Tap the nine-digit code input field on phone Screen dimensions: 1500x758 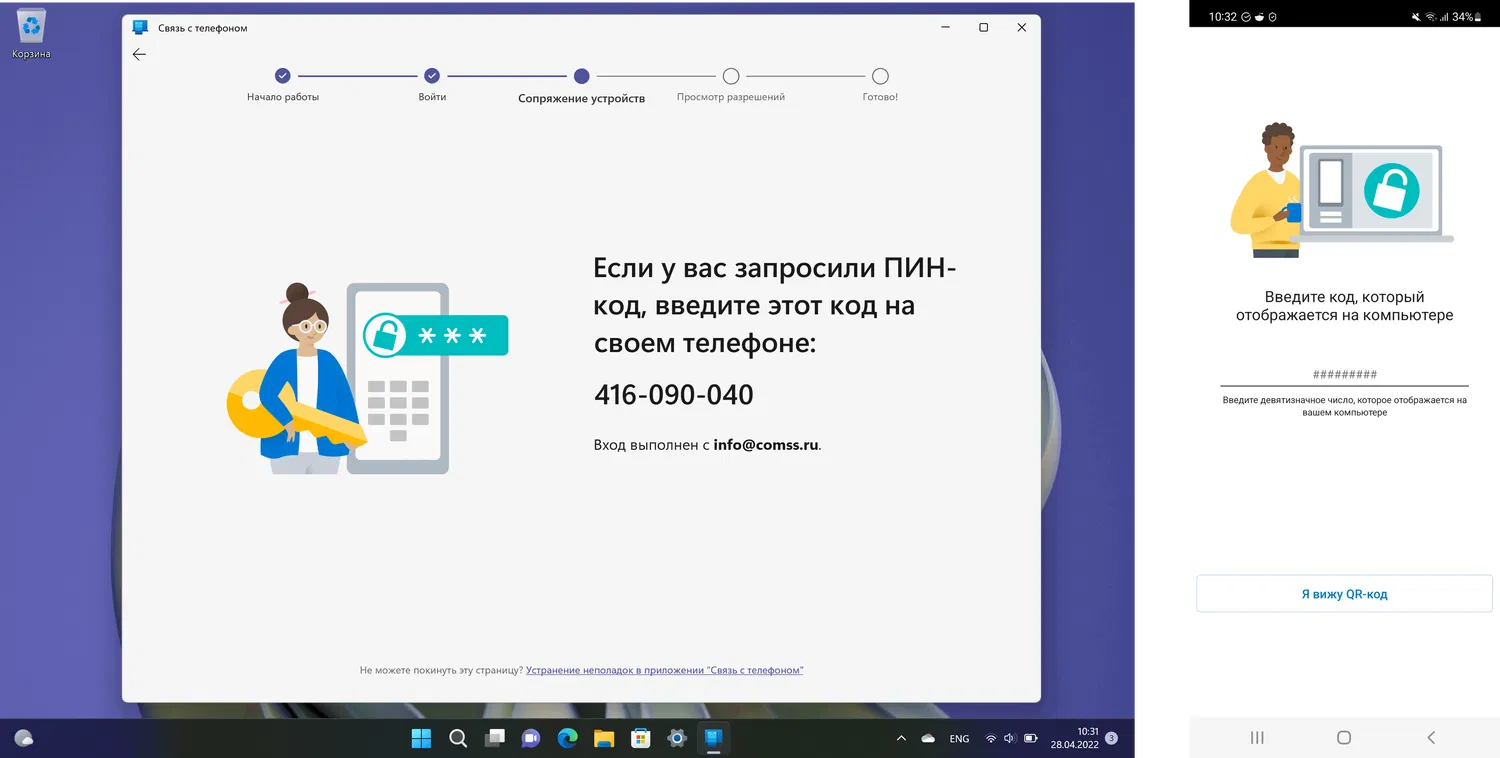coord(1344,374)
